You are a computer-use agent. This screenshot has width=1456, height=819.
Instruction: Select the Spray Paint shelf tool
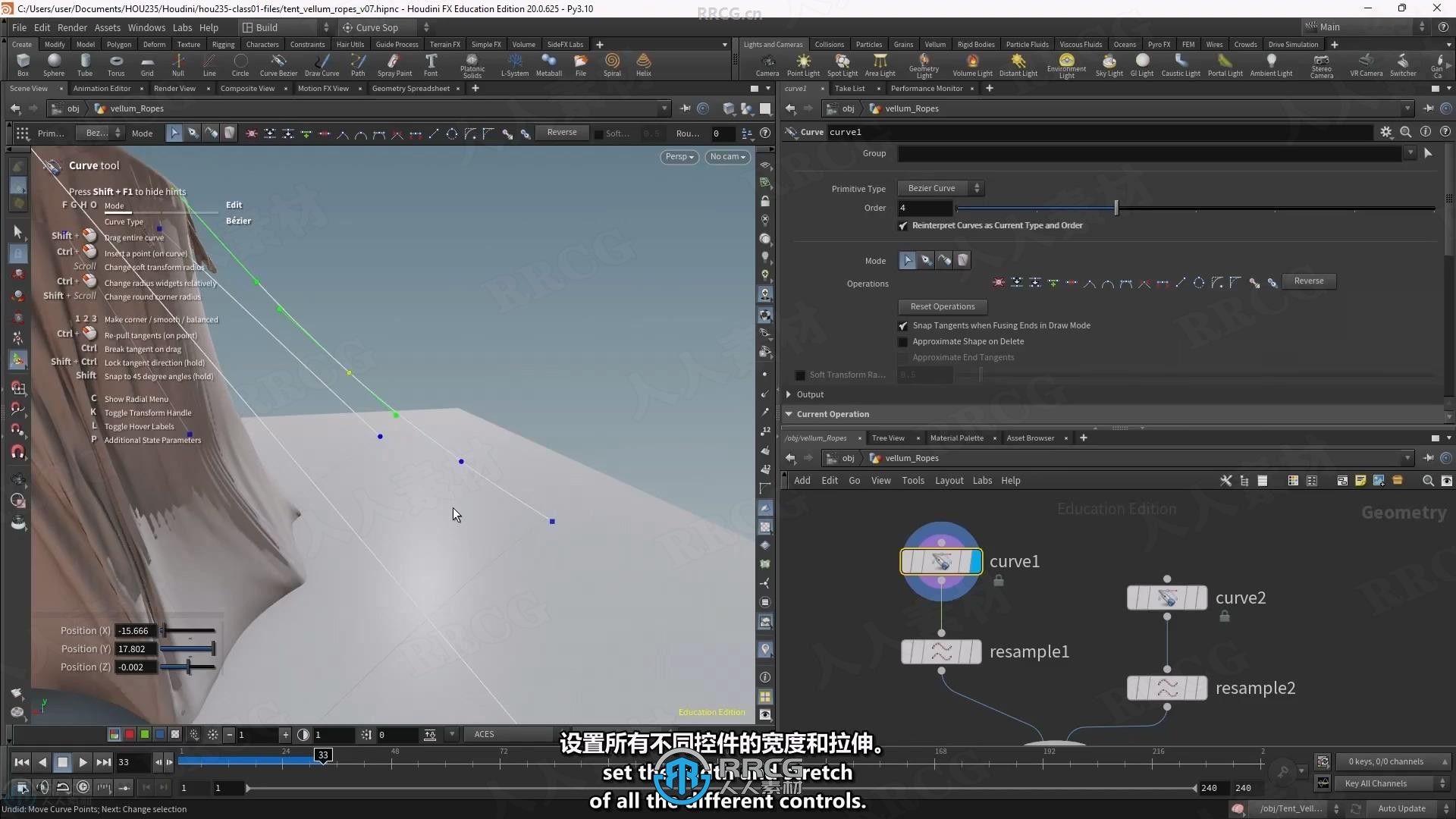tap(394, 64)
